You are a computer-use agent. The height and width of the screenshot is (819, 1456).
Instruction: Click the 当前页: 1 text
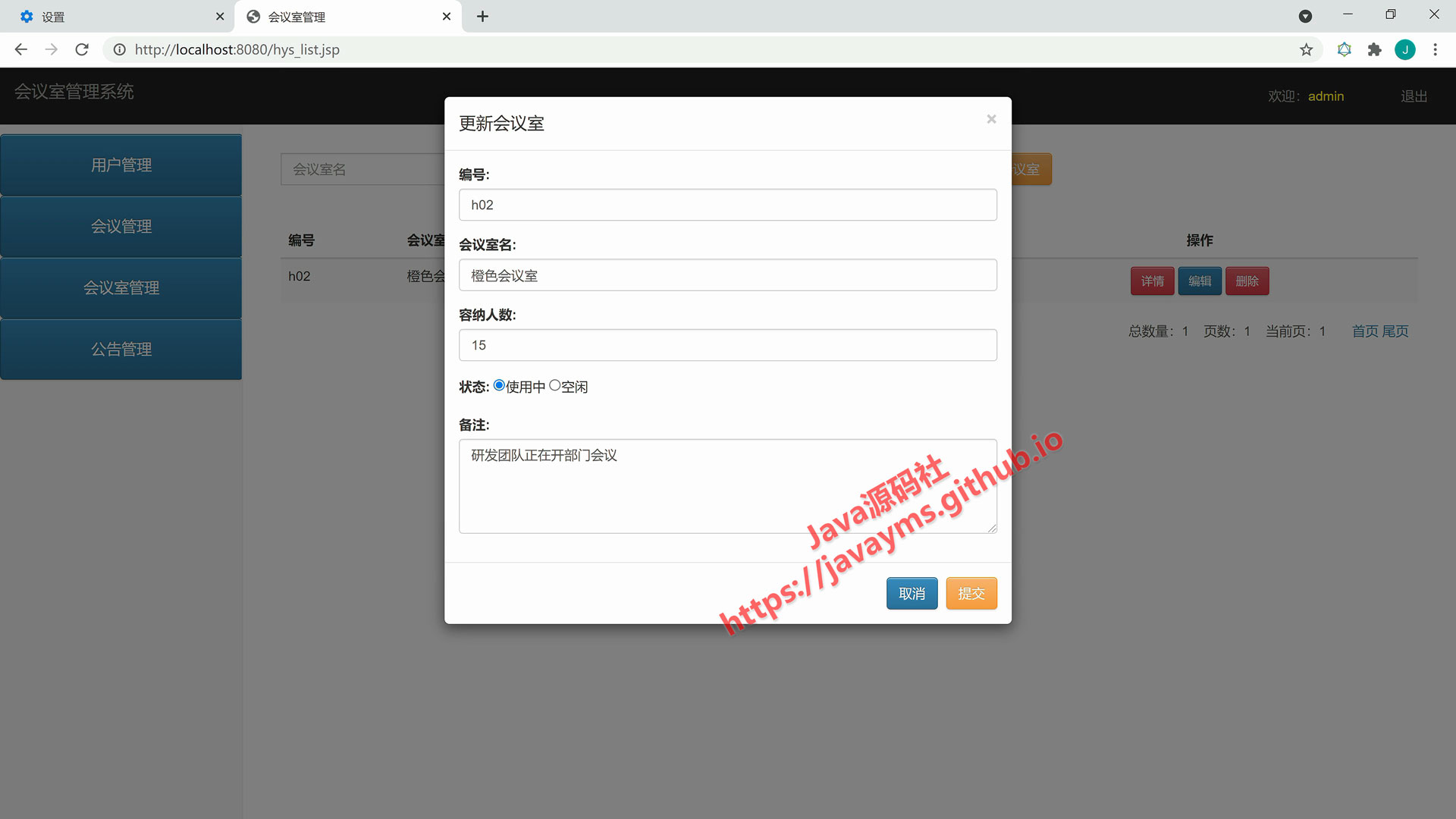coord(1295,331)
